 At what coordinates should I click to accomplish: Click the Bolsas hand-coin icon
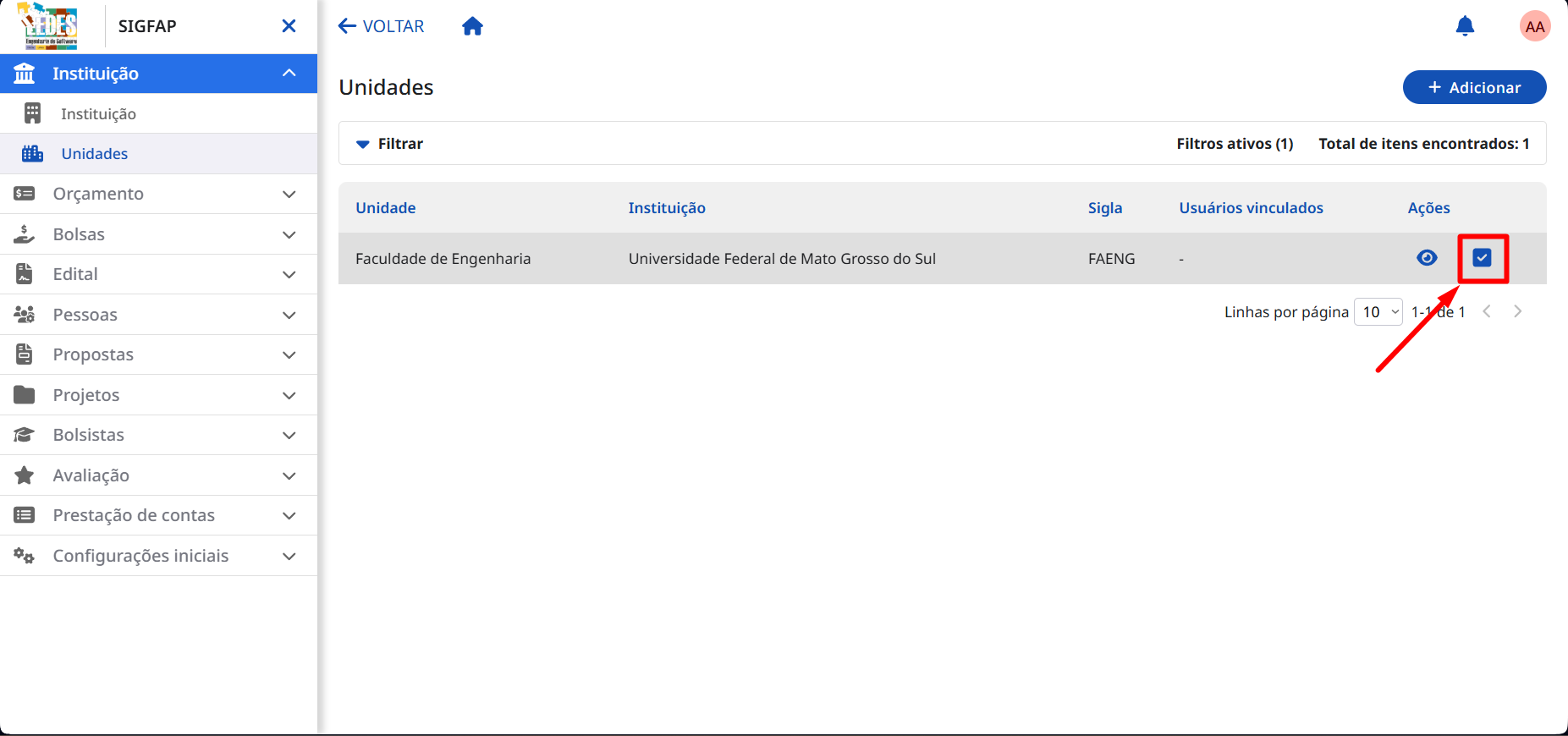25,233
